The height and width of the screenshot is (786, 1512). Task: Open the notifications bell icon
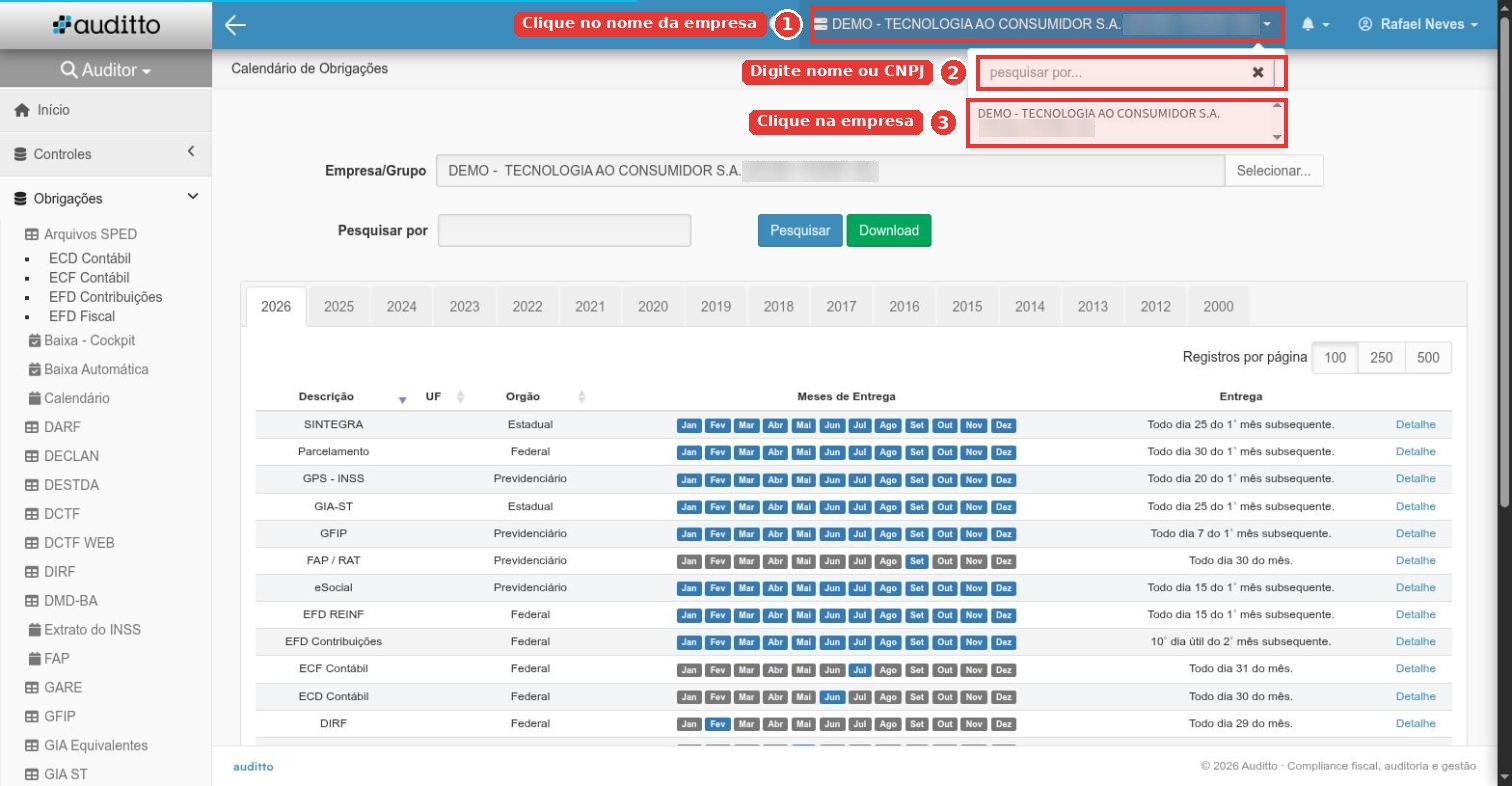pos(1308,25)
